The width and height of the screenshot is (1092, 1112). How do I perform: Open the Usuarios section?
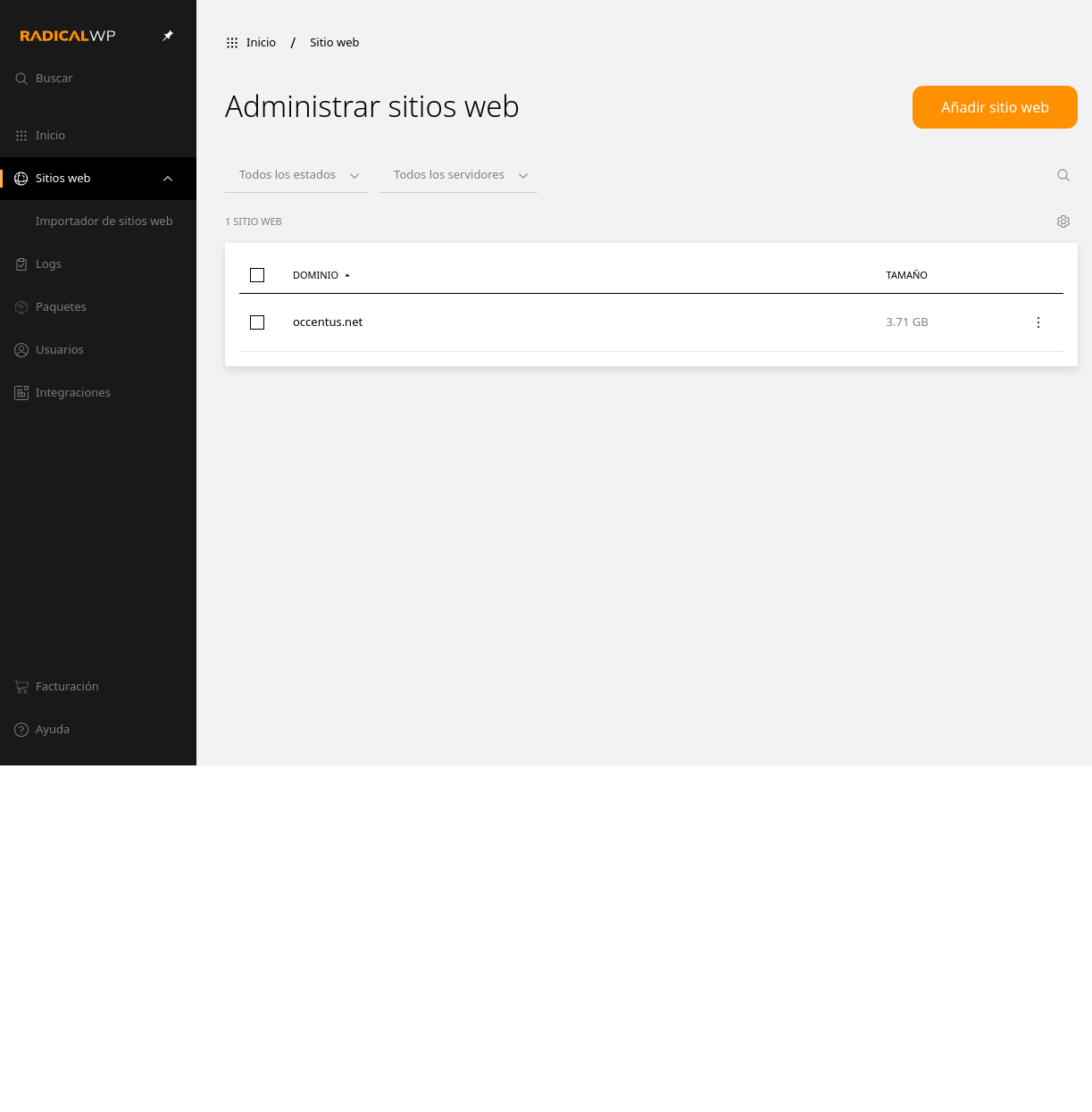tap(59, 349)
